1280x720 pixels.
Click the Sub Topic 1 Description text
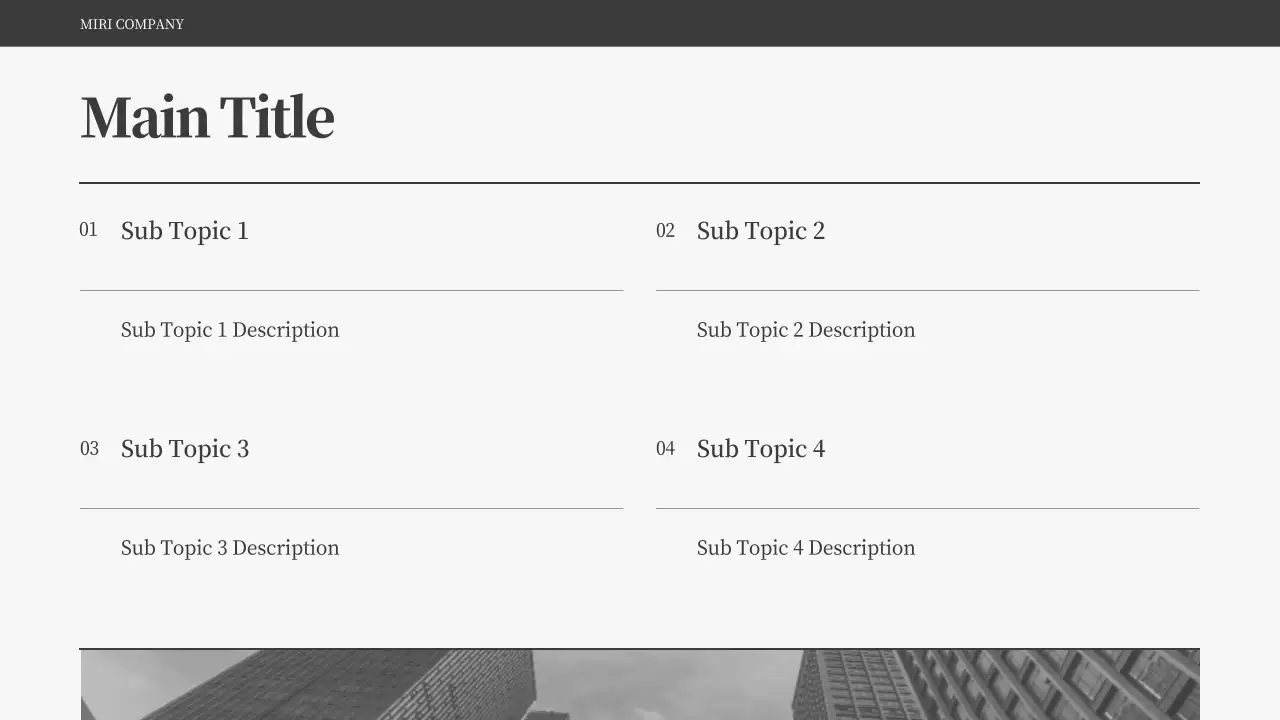coord(230,330)
